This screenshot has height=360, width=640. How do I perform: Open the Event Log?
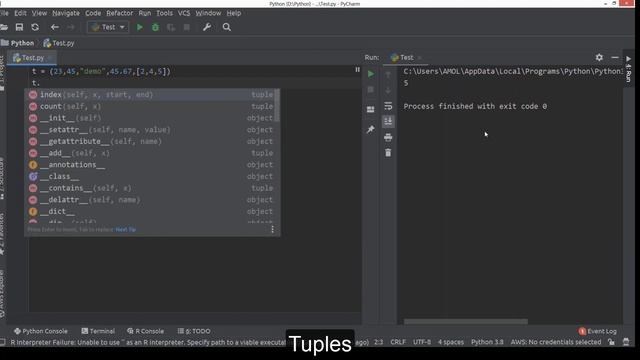(x=598, y=331)
